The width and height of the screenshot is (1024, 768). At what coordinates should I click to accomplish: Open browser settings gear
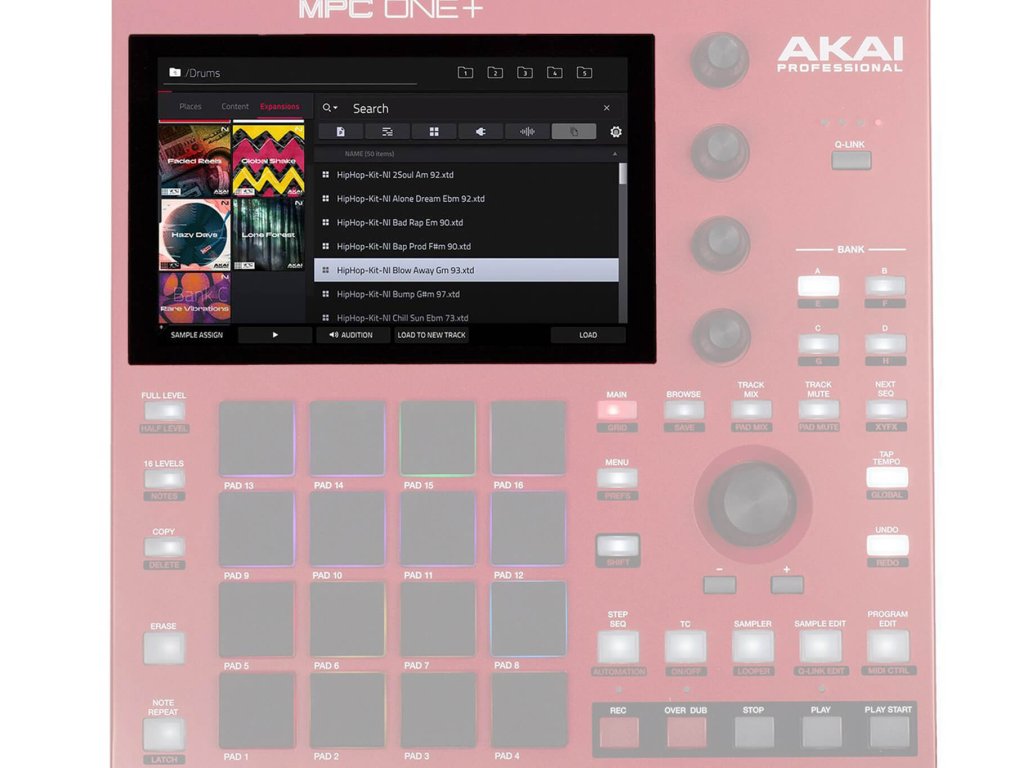[615, 132]
